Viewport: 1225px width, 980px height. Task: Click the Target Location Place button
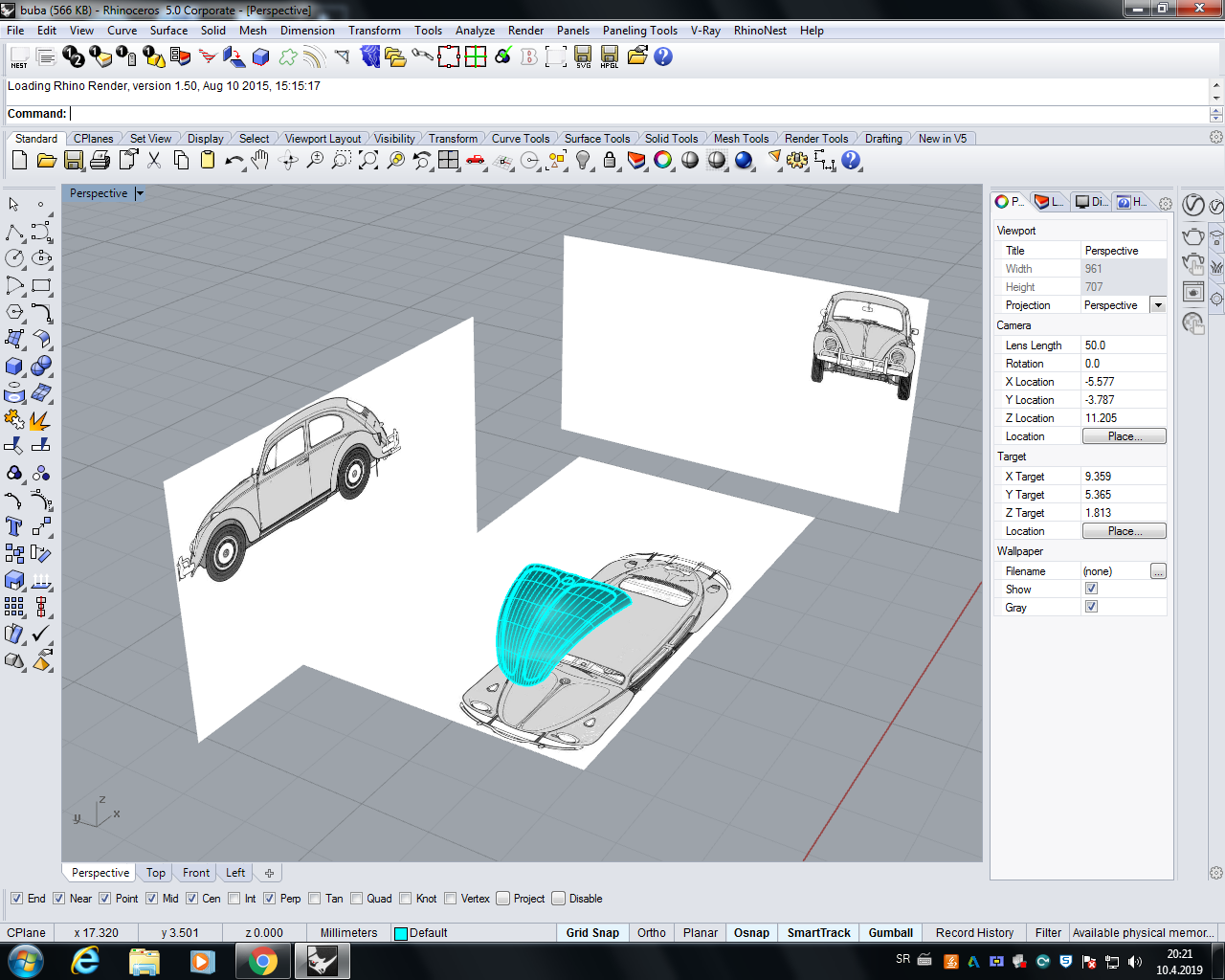click(1125, 531)
